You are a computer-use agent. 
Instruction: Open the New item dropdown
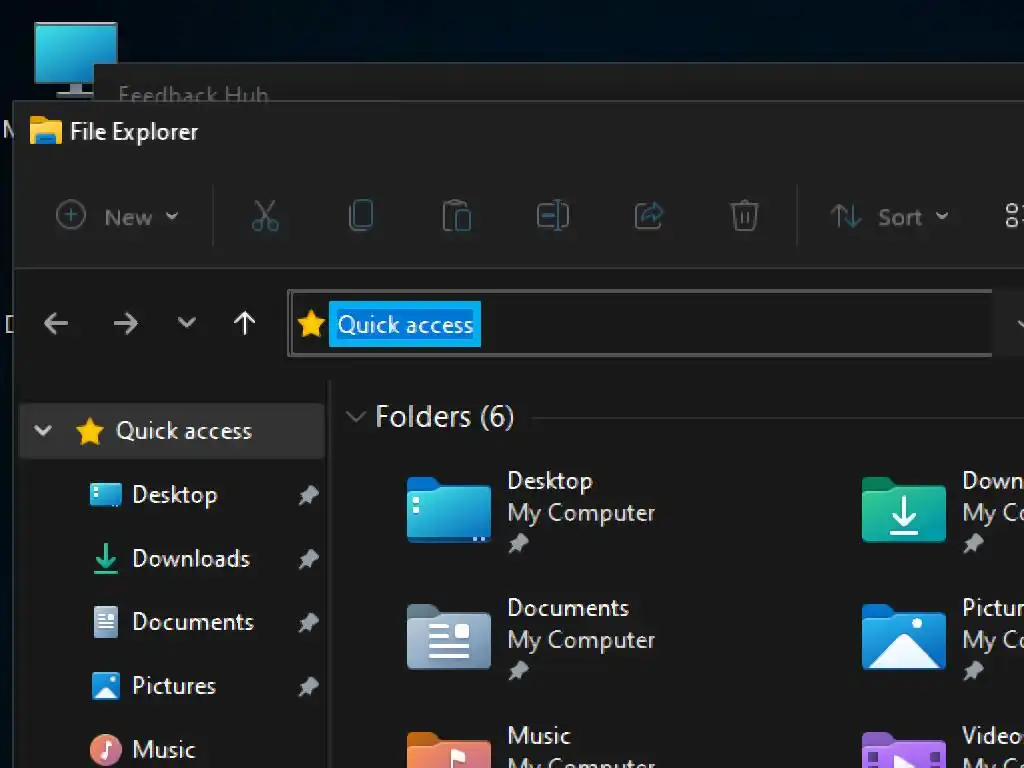pos(118,216)
